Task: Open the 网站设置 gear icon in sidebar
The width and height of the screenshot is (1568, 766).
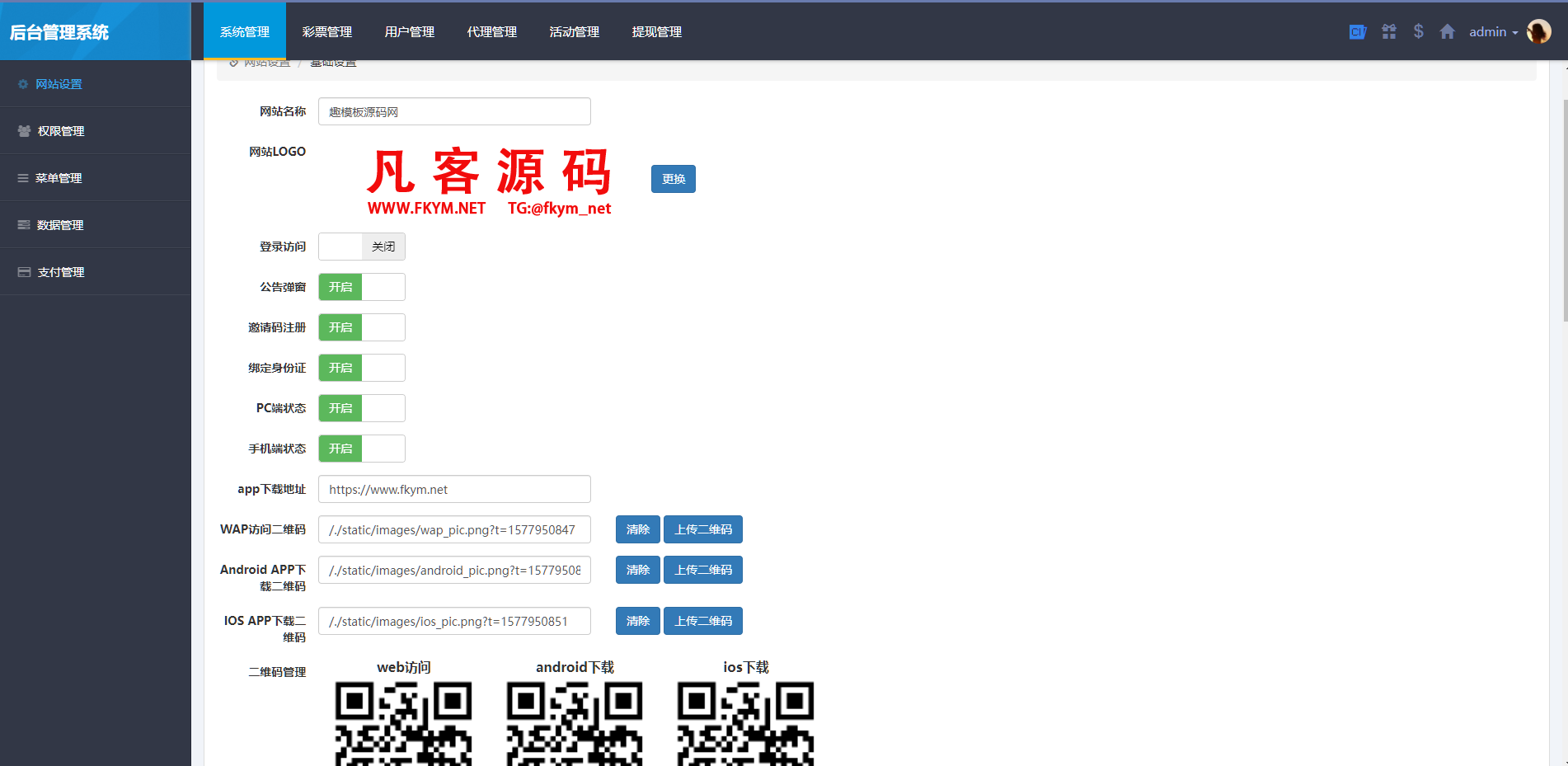Action: point(23,83)
